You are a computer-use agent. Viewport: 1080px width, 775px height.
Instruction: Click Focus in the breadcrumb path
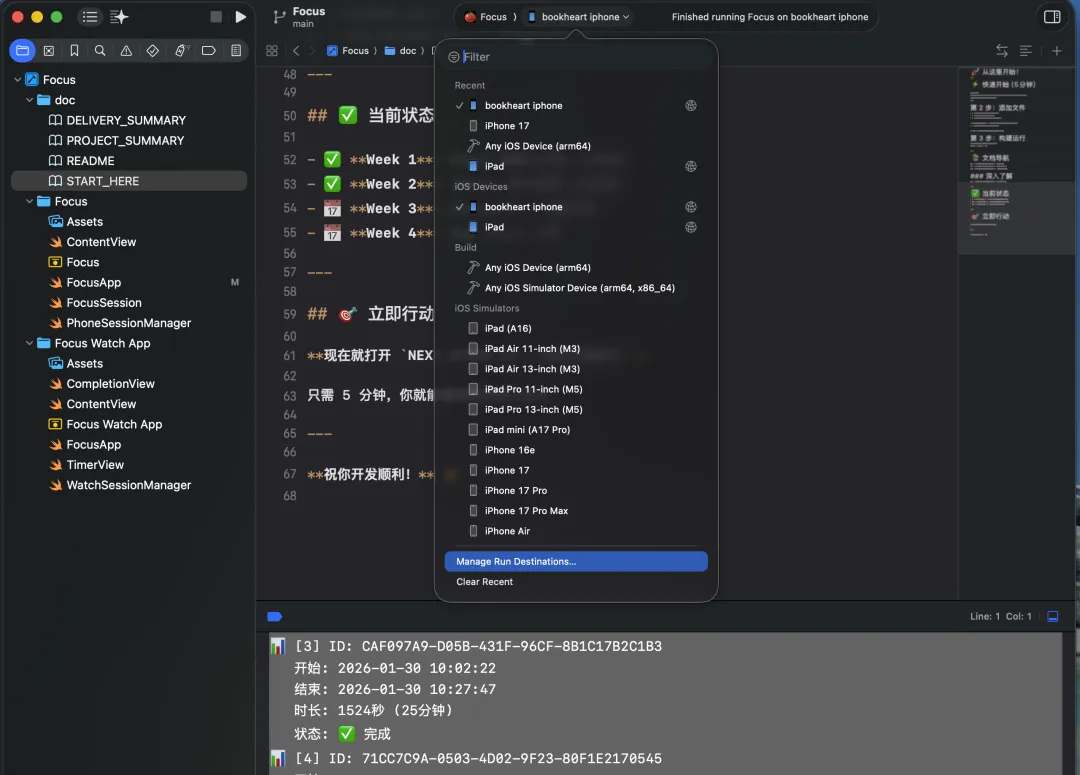(348, 50)
